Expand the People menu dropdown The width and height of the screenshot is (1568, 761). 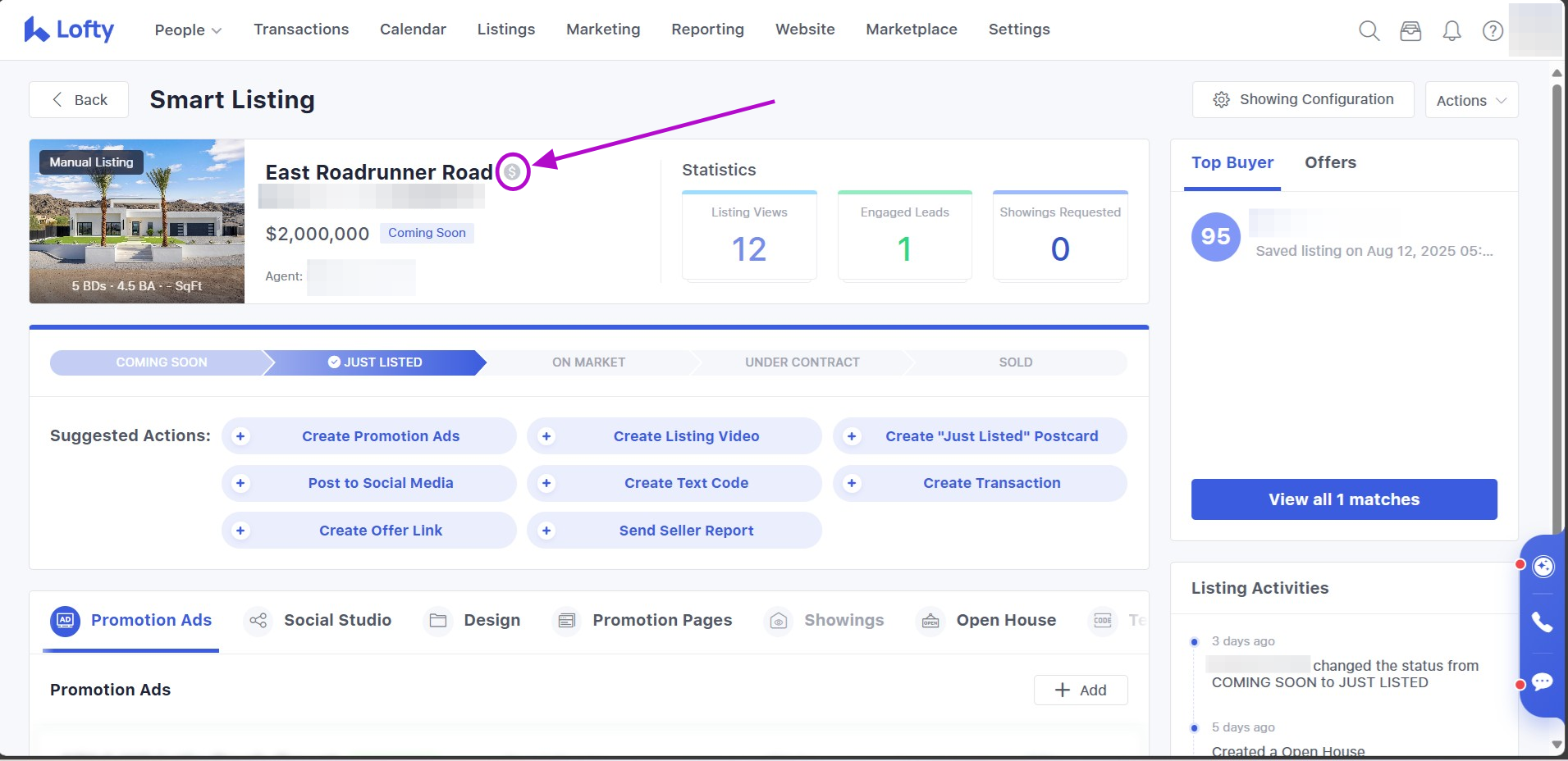(x=188, y=30)
